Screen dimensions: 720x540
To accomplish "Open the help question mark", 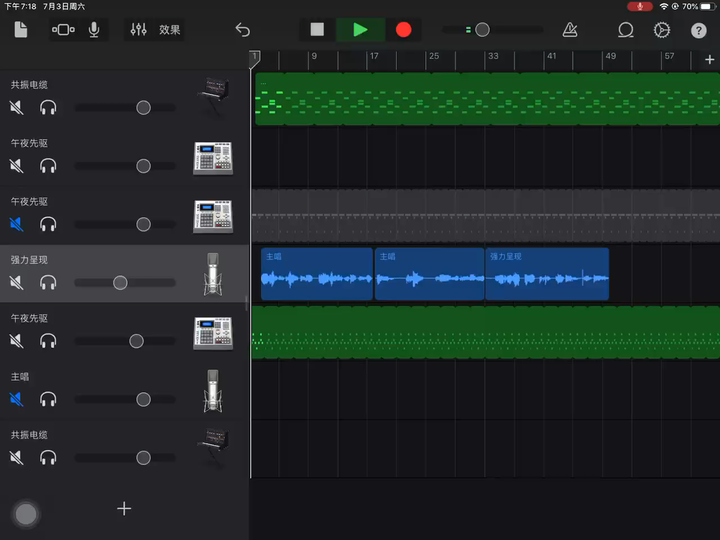I will click(699, 30).
